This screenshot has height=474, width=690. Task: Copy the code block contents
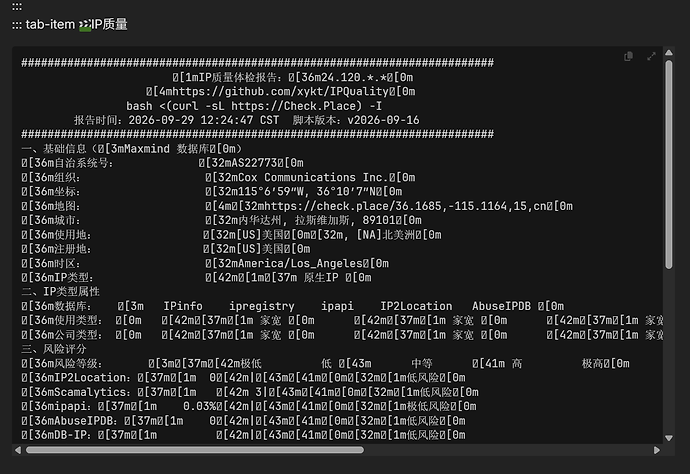point(628,56)
